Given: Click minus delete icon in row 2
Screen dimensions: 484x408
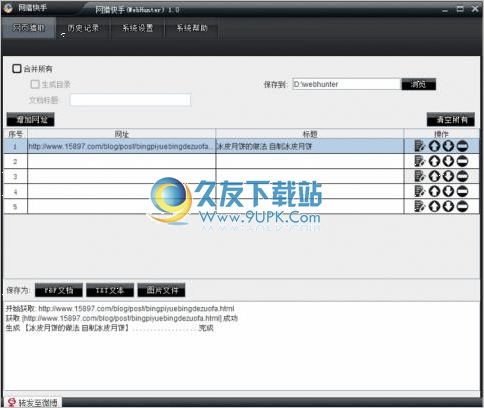Looking at the screenshot, I should coord(462,161).
